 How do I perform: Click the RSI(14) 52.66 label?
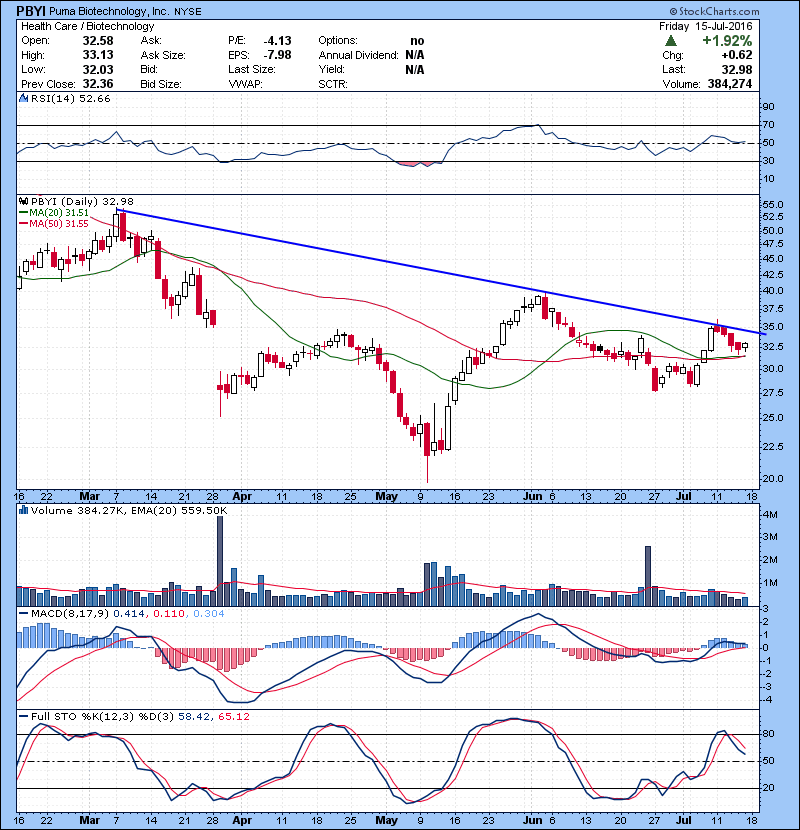coord(71,98)
